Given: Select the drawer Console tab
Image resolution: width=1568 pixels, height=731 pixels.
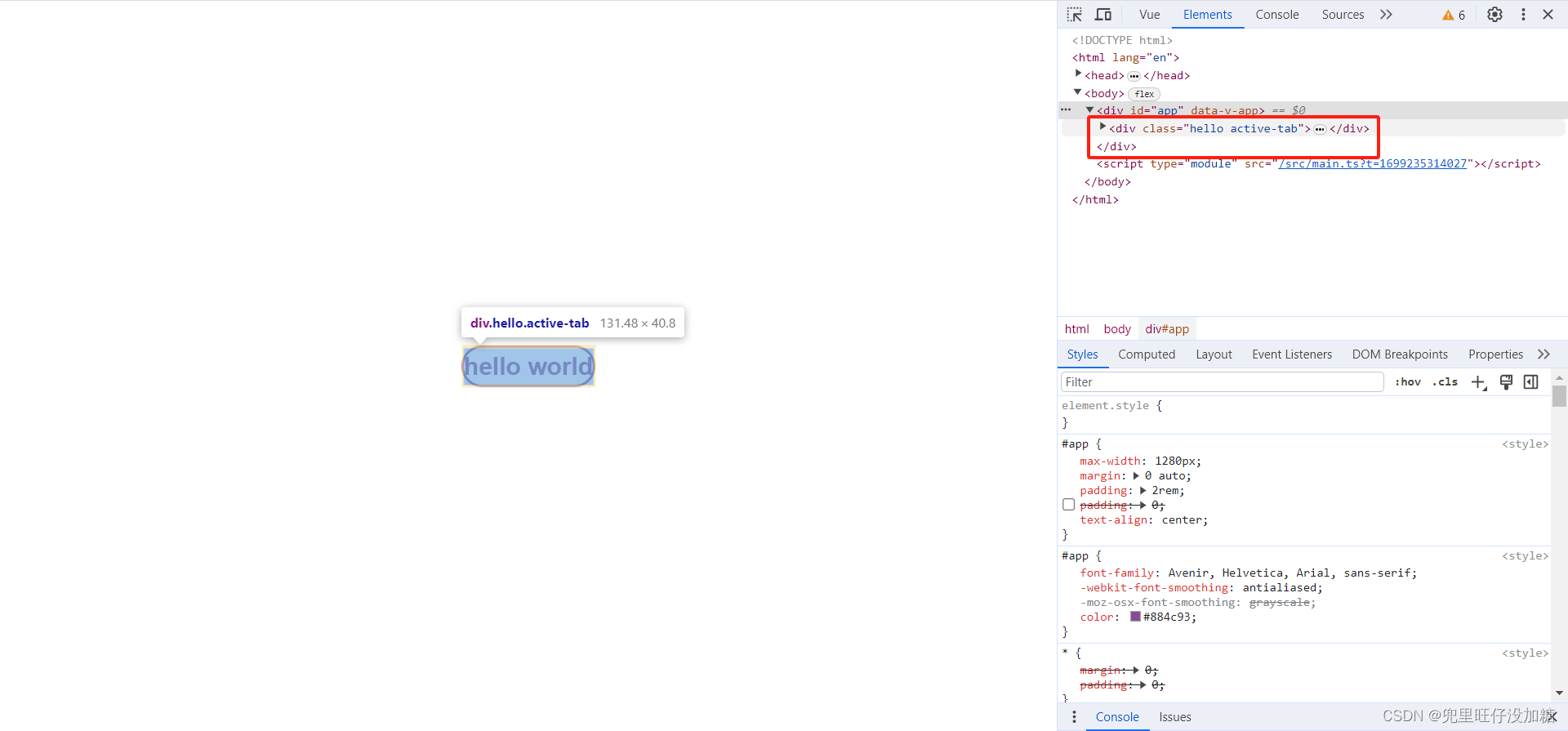Looking at the screenshot, I should tap(1117, 716).
